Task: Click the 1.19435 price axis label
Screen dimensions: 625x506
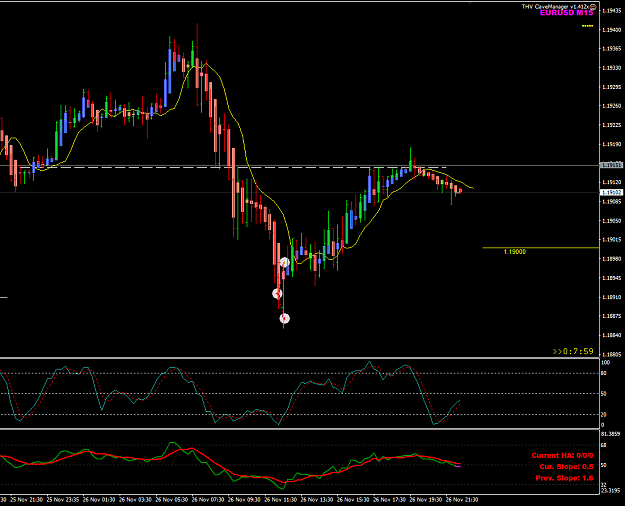Action: (x=611, y=11)
